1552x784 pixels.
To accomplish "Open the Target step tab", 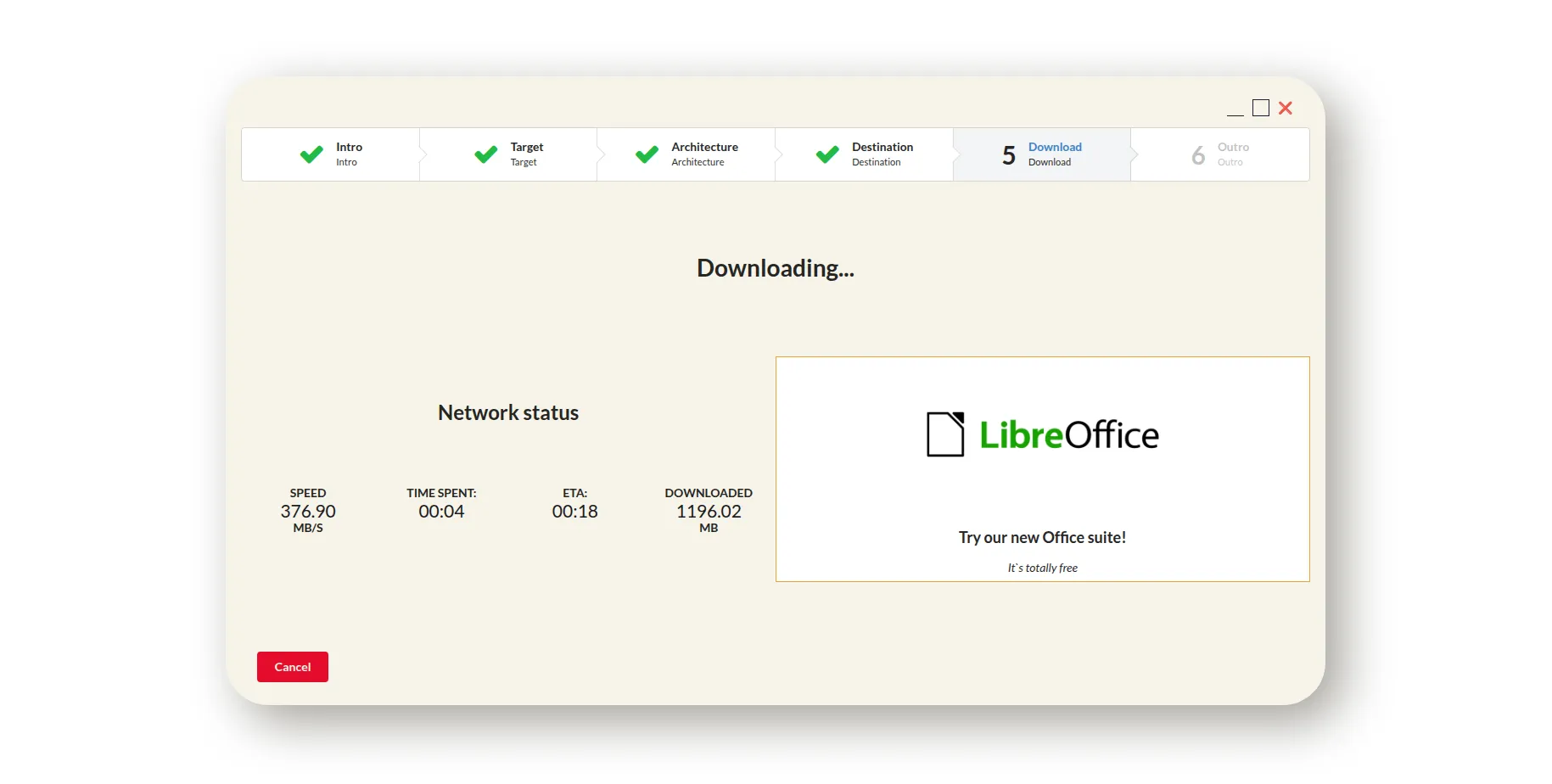I will (508, 154).
